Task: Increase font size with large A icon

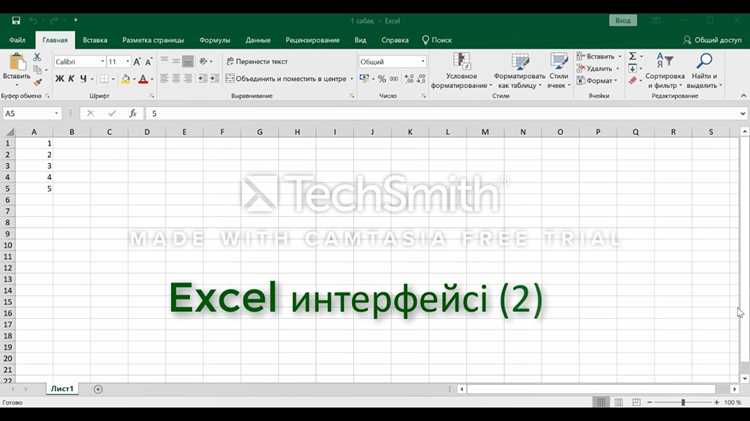Action: pos(137,62)
